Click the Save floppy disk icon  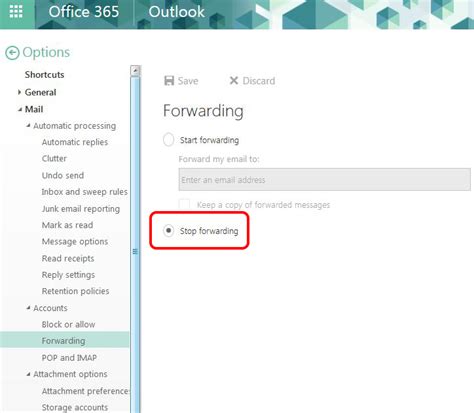coord(169,81)
